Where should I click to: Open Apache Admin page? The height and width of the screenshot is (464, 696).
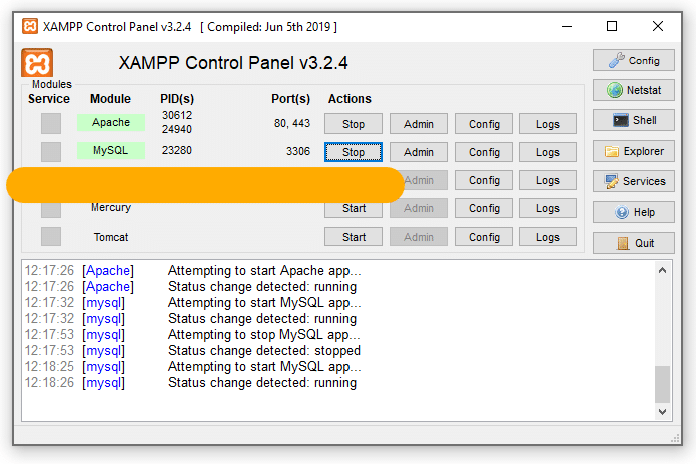(x=419, y=124)
